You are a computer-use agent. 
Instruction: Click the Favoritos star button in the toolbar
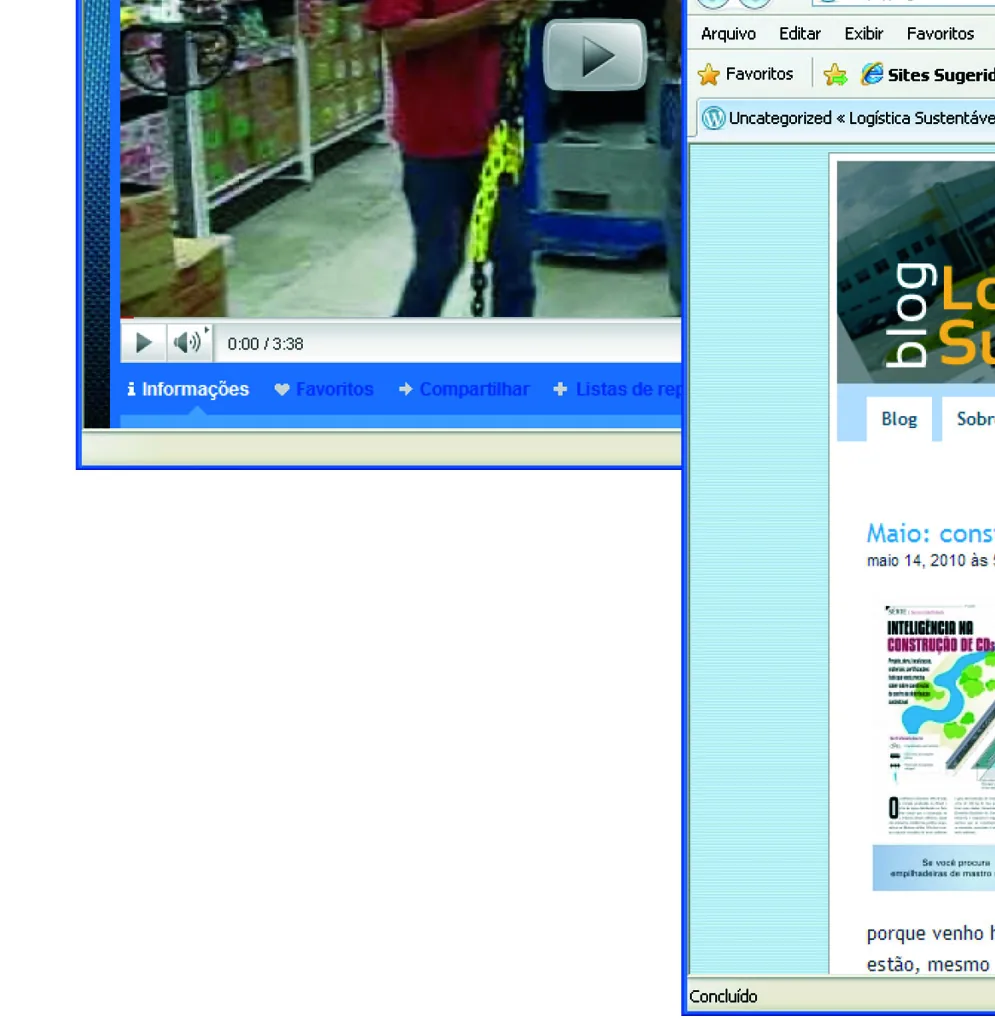tap(746, 74)
